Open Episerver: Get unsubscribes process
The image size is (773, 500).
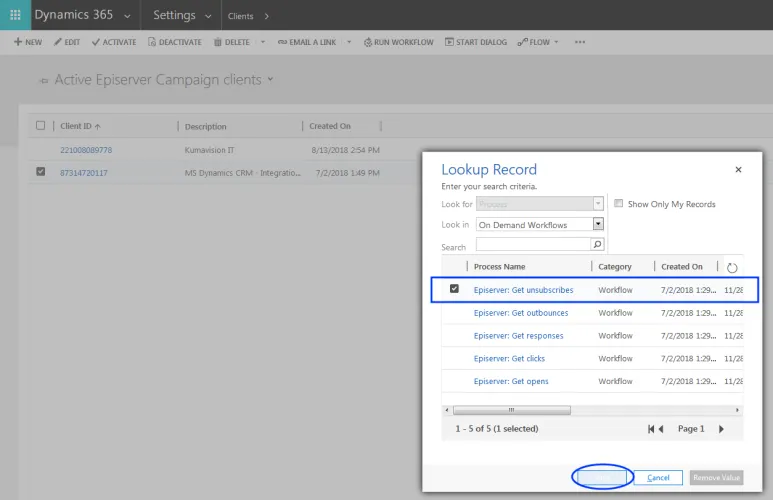click(524, 290)
